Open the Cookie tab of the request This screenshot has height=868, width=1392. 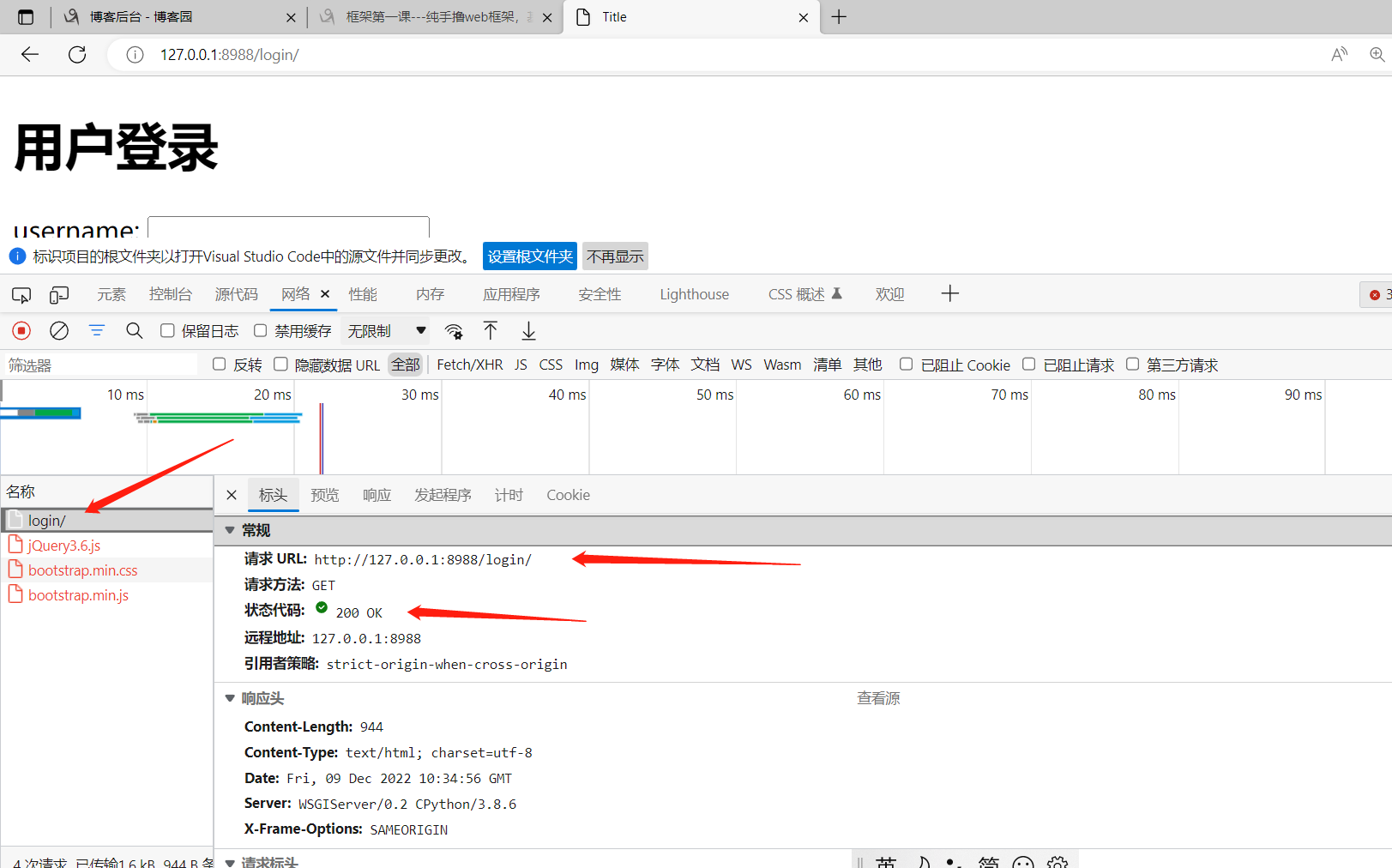tap(569, 496)
